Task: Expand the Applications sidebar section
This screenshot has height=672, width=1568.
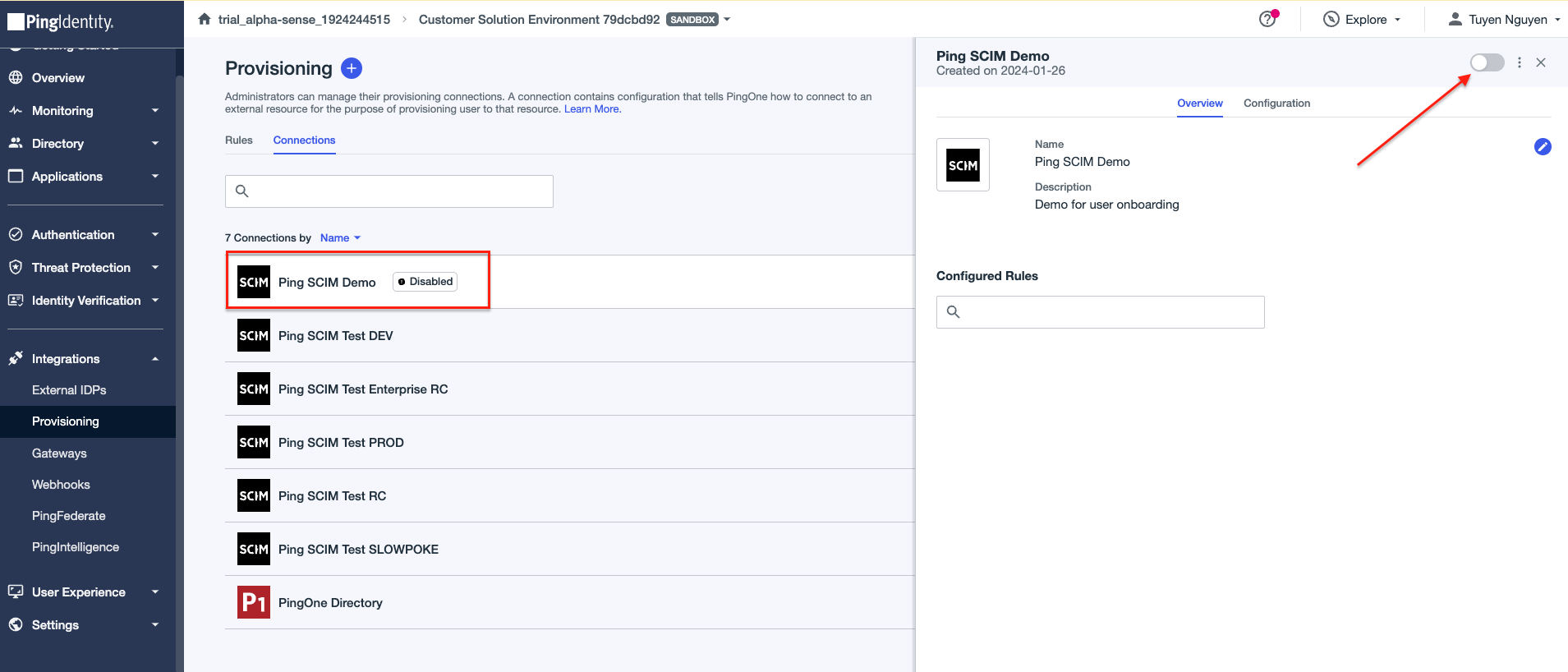Action: [155, 176]
